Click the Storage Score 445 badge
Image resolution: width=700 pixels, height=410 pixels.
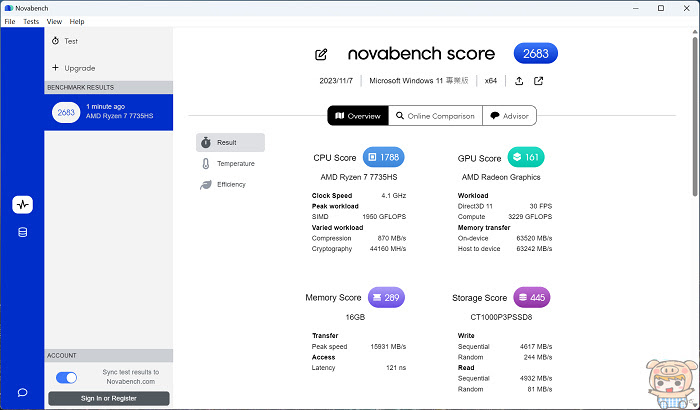[532, 297]
